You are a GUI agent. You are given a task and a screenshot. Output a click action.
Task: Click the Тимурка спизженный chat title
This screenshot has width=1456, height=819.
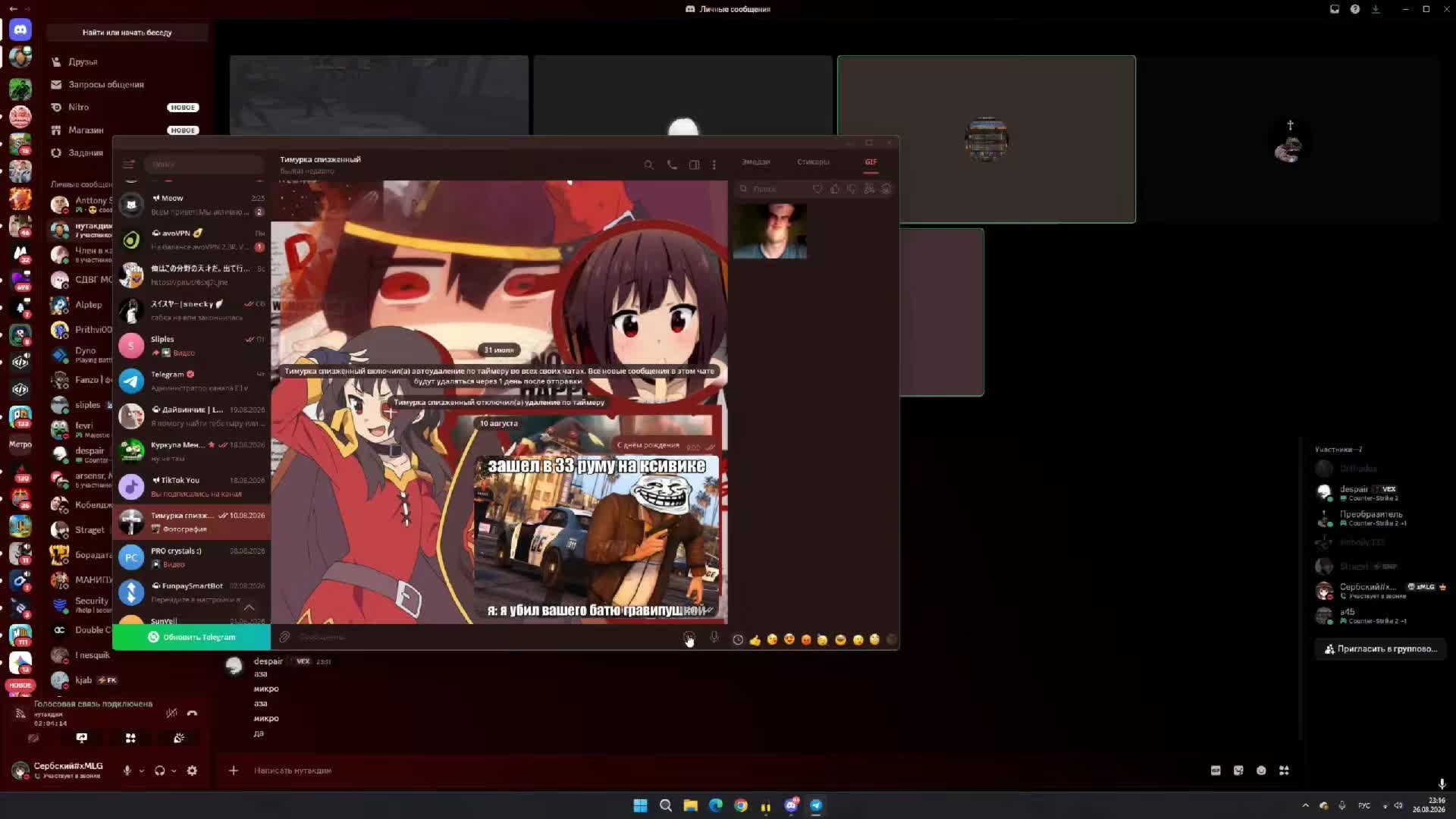tap(320, 159)
